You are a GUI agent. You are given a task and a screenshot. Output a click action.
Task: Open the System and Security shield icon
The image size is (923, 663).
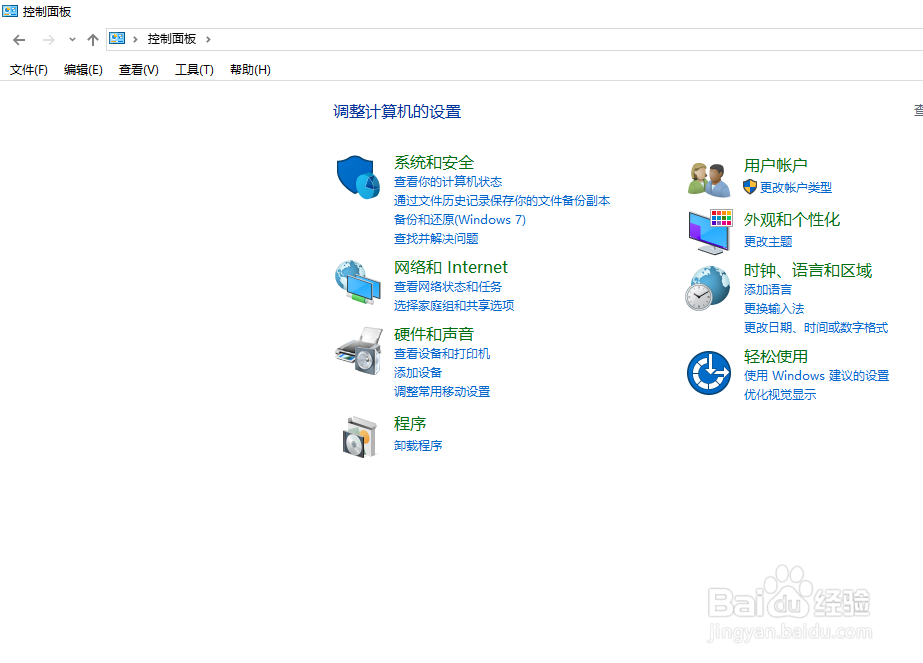point(358,177)
